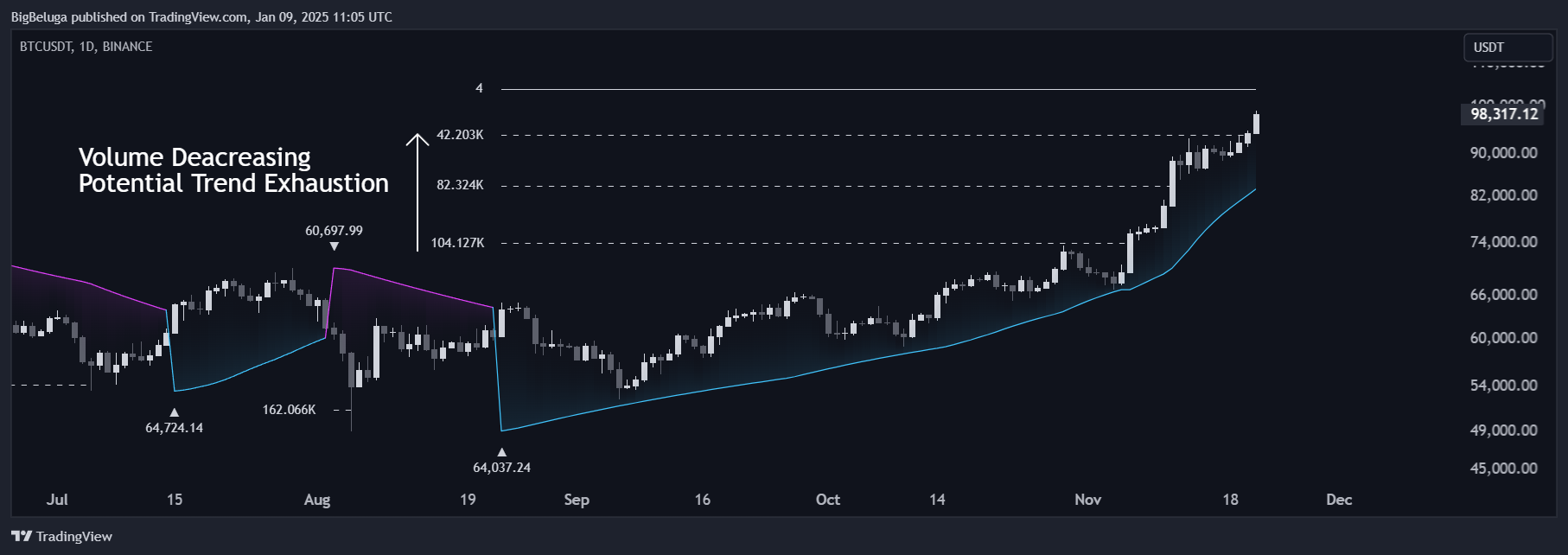
Task: Click the Nov date label on time axis
Action: click(x=1088, y=500)
